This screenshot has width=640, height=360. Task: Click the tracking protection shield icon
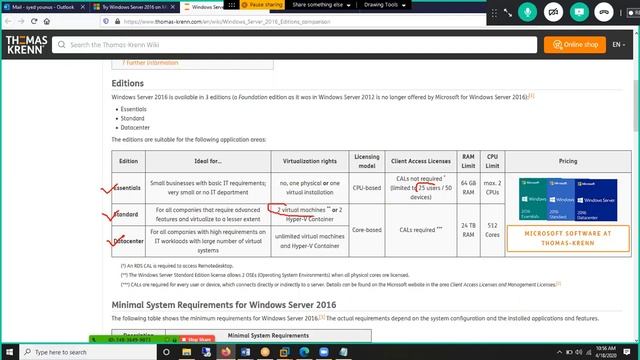(x=106, y=21)
